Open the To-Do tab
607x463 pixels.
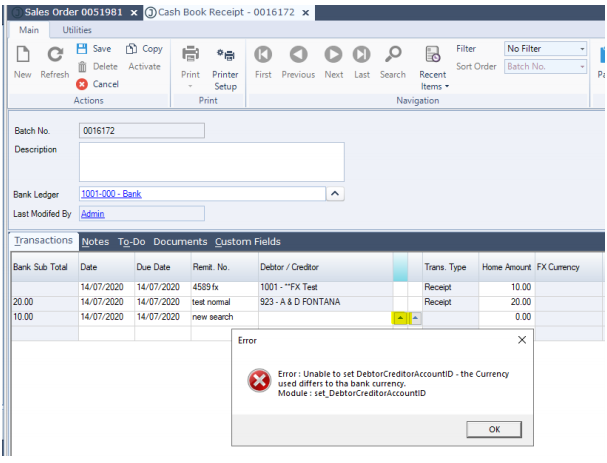[x=132, y=242]
